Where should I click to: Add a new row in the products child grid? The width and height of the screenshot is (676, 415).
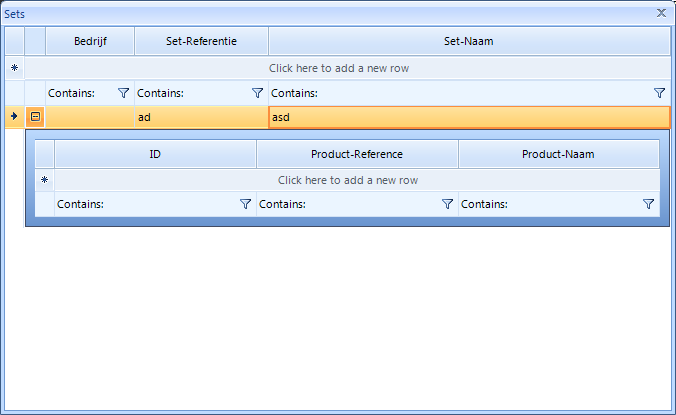348,181
